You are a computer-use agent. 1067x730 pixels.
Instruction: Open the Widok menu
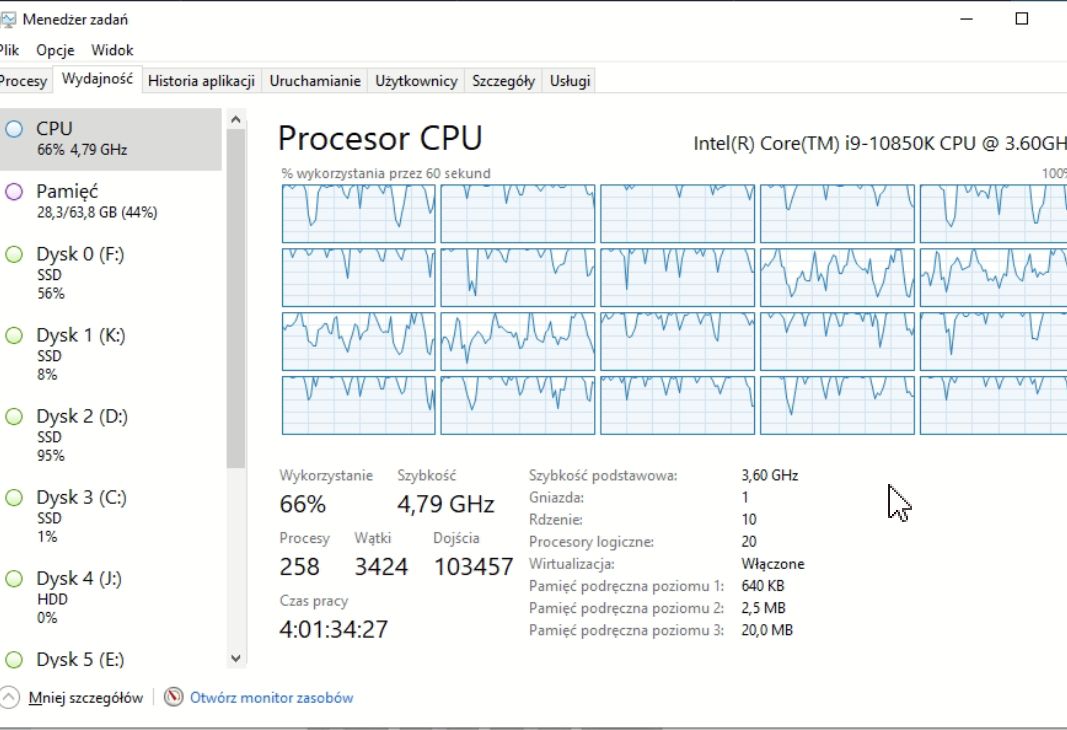112,50
